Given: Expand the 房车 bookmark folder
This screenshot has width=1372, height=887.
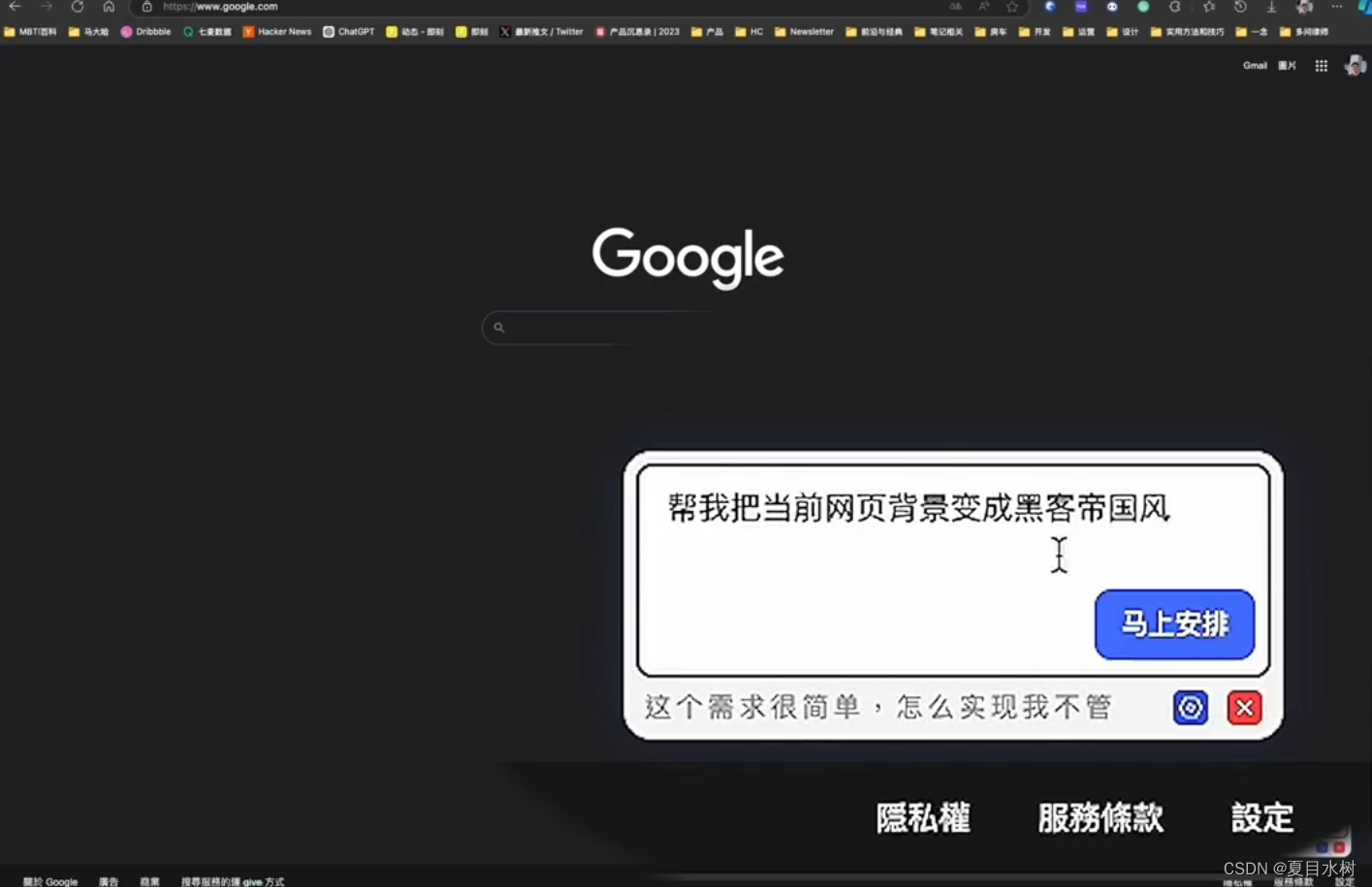Looking at the screenshot, I should click(991, 32).
